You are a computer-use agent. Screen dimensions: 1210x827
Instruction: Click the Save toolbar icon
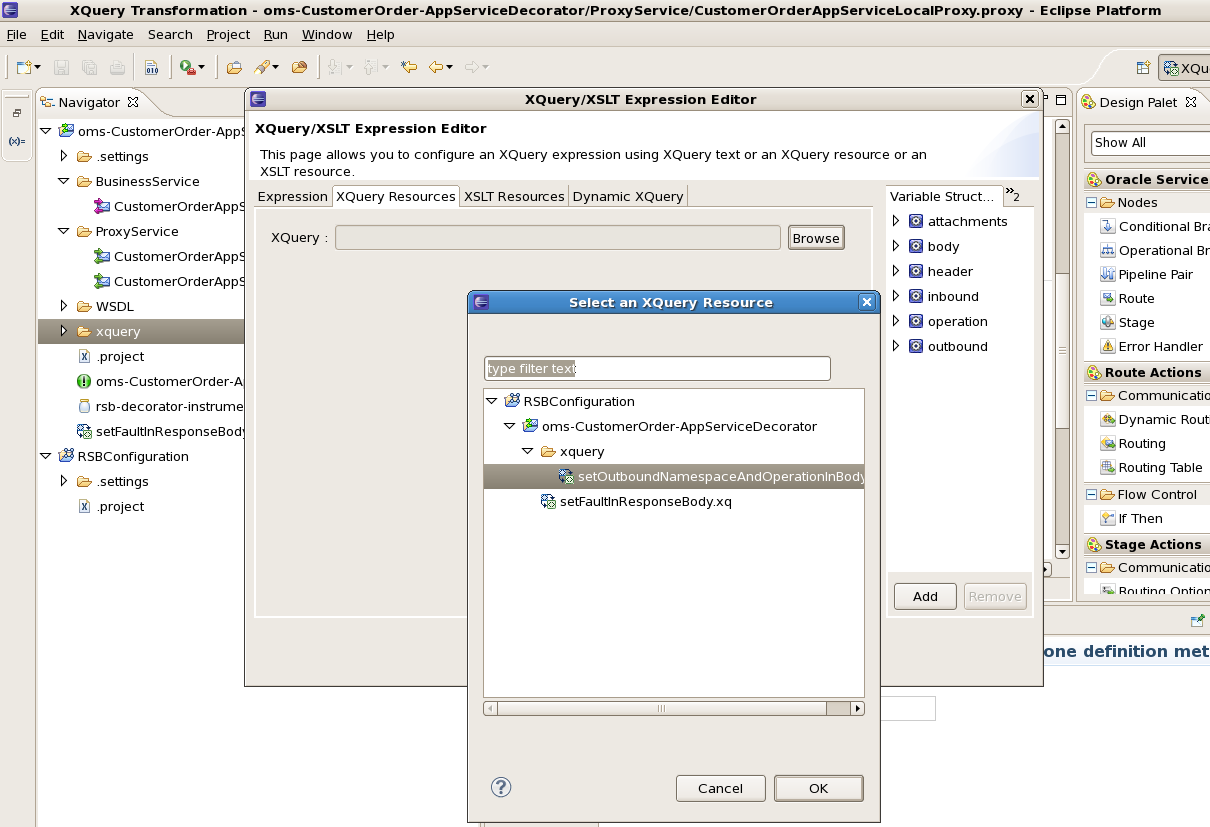[62, 67]
